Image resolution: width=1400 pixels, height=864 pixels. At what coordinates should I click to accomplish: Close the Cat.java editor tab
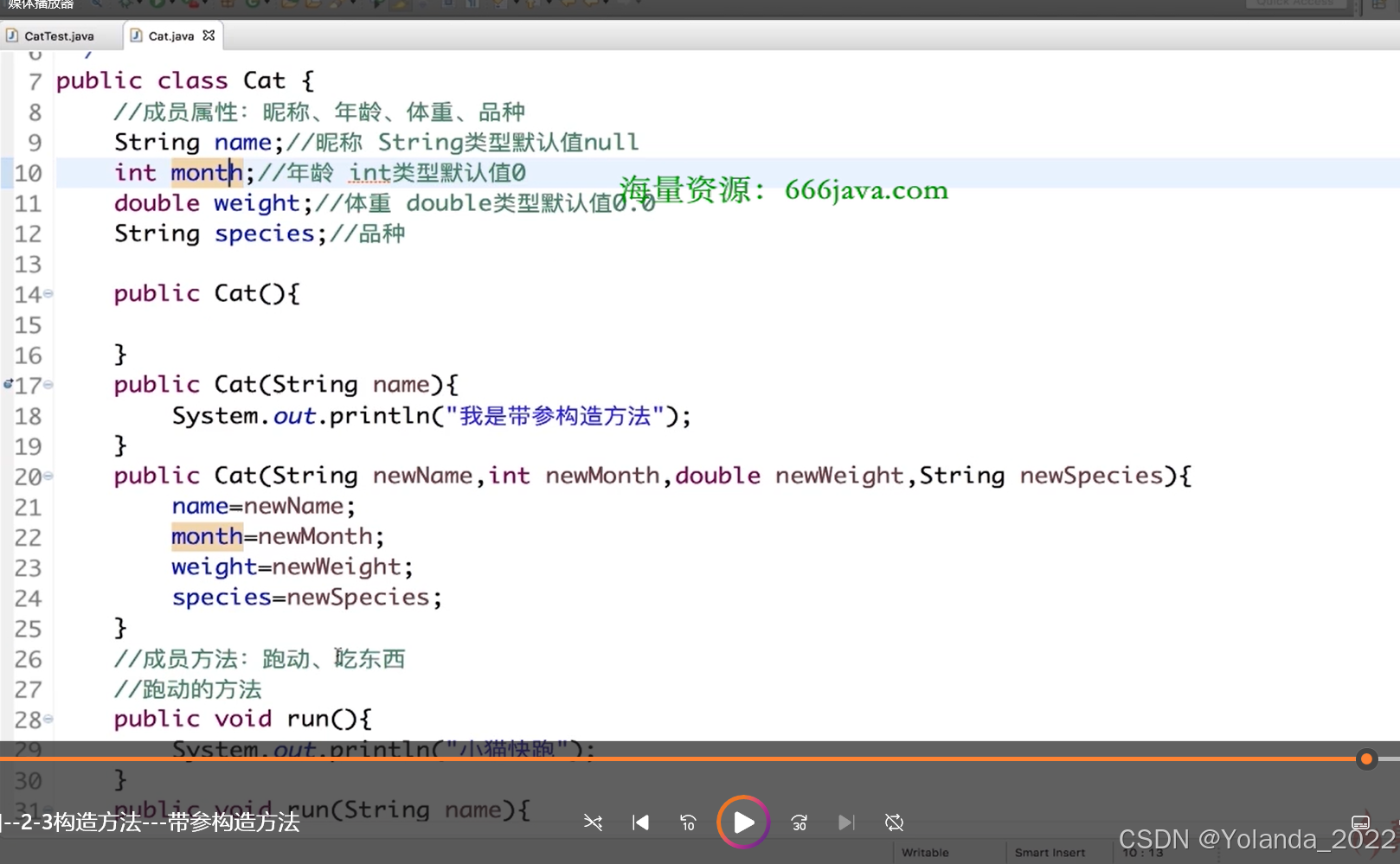click(x=209, y=35)
